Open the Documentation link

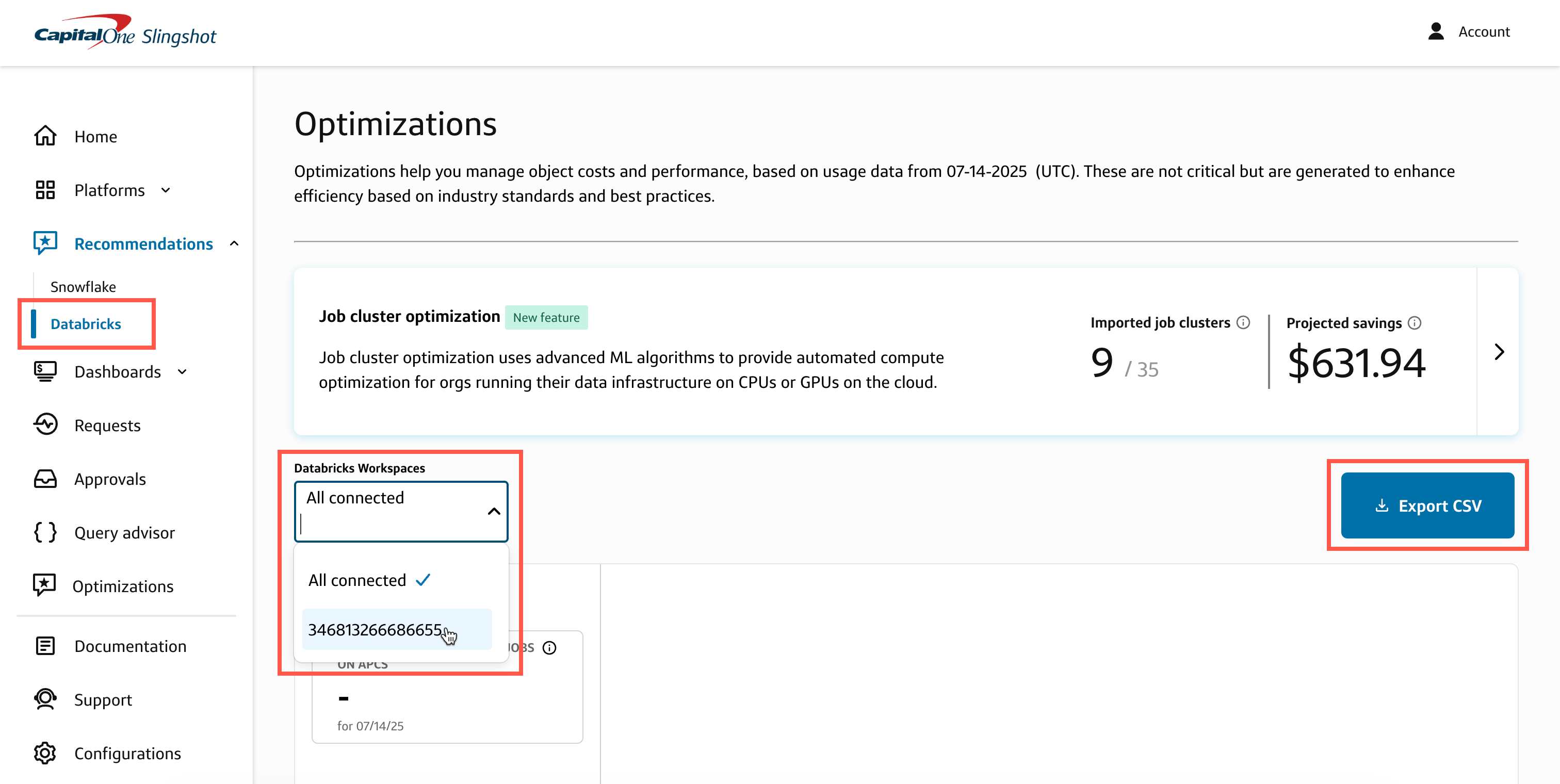(x=130, y=647)
